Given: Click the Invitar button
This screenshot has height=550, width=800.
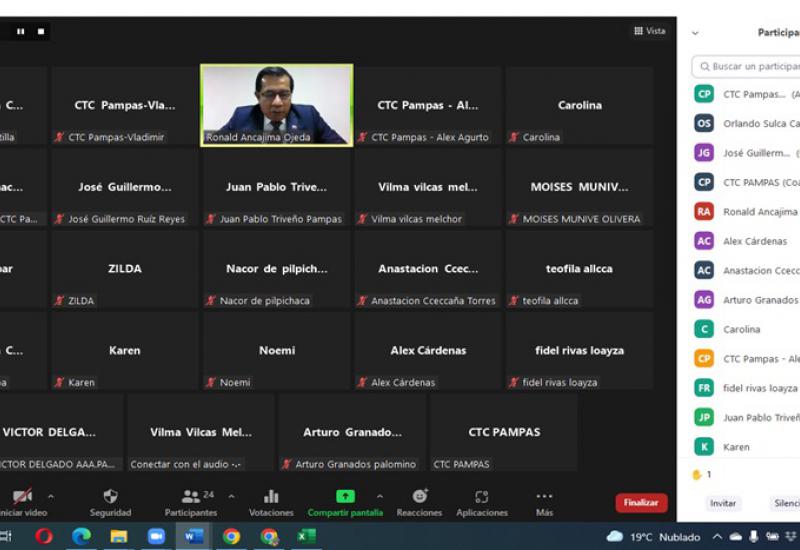Looking at the screenshot, I should 723,503.
